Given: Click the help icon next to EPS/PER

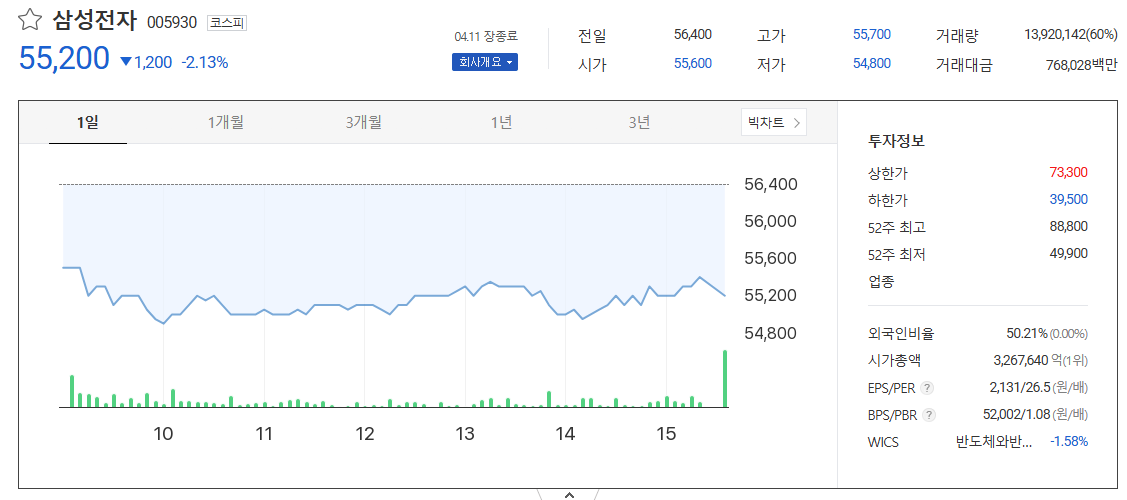Looking at the screenshot, I should pos(927,388).
